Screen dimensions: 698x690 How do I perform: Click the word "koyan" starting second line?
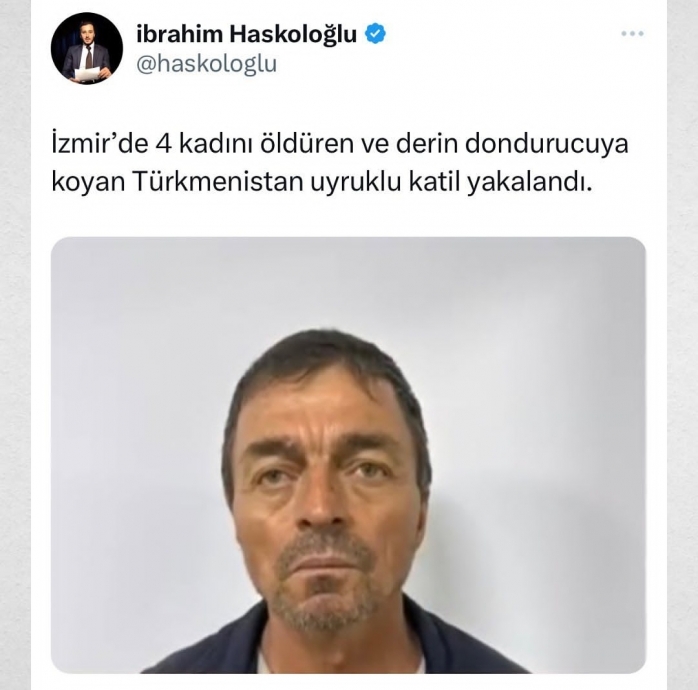tap(88, 183)
